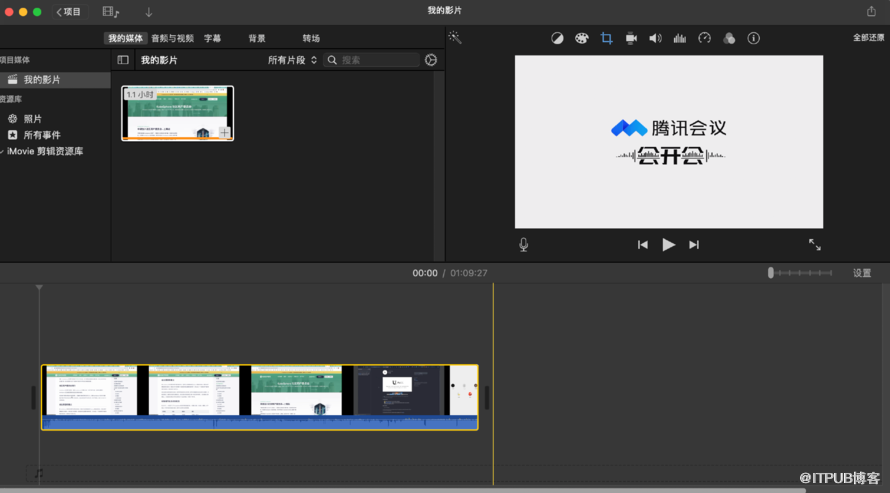Toggle the library sidebar visibility
The image size is (890, 493).
tap(123, 60)
